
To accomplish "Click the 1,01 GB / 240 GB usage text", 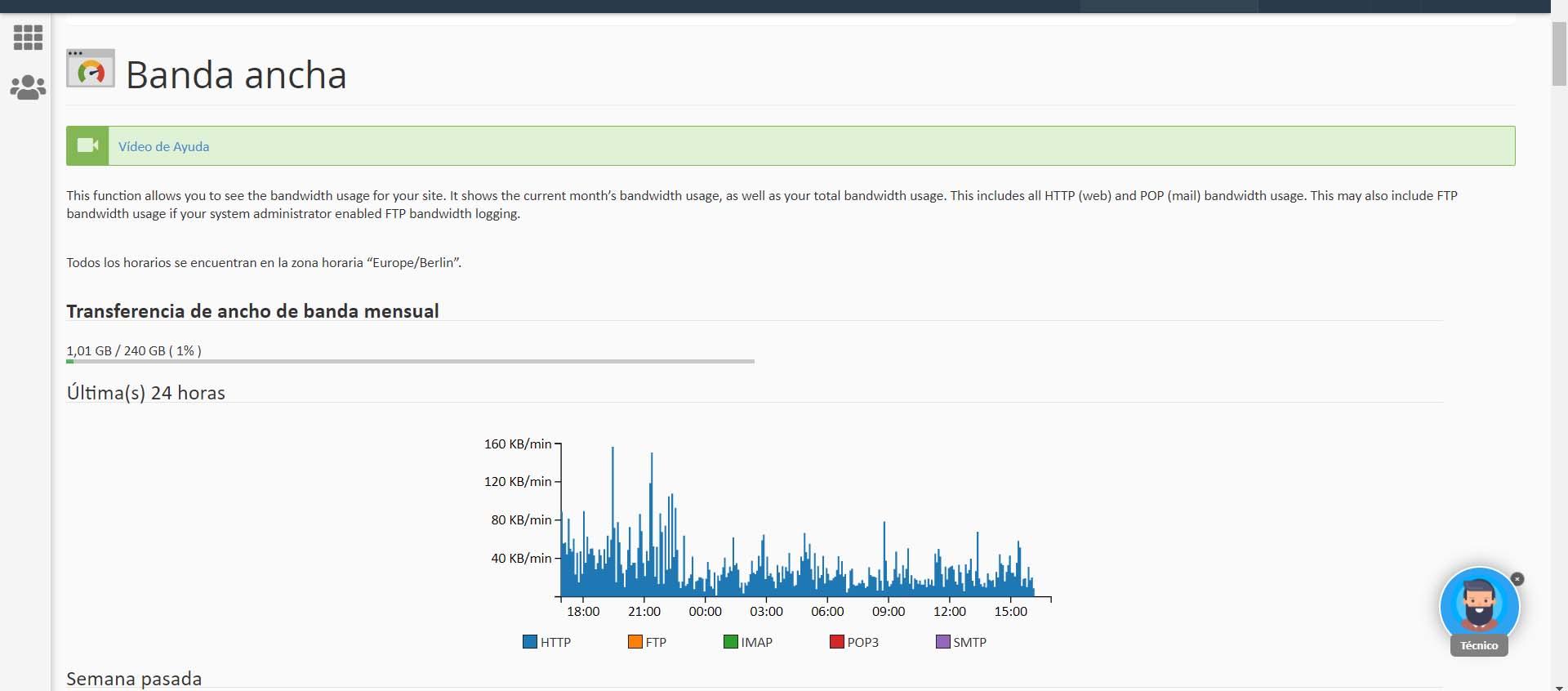I will [x=134, y=350].
